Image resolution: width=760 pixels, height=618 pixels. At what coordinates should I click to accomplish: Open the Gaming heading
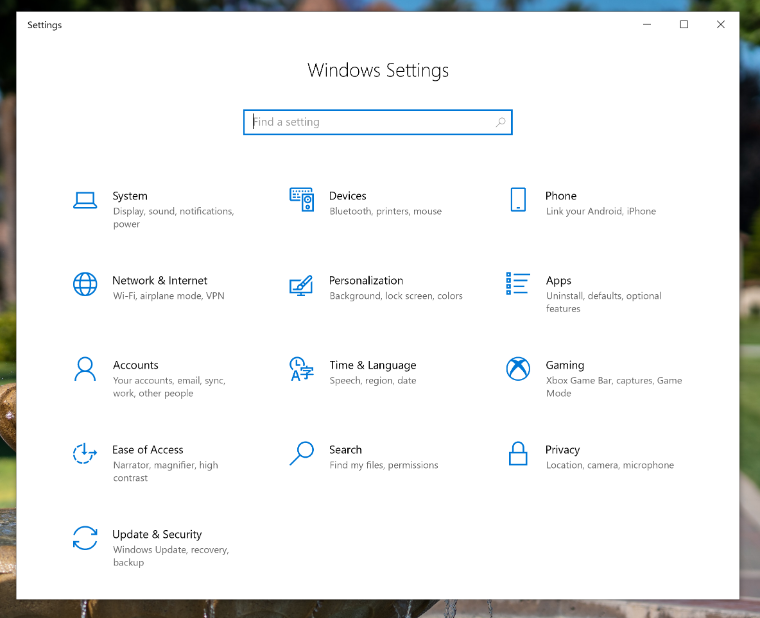point(565,365)
